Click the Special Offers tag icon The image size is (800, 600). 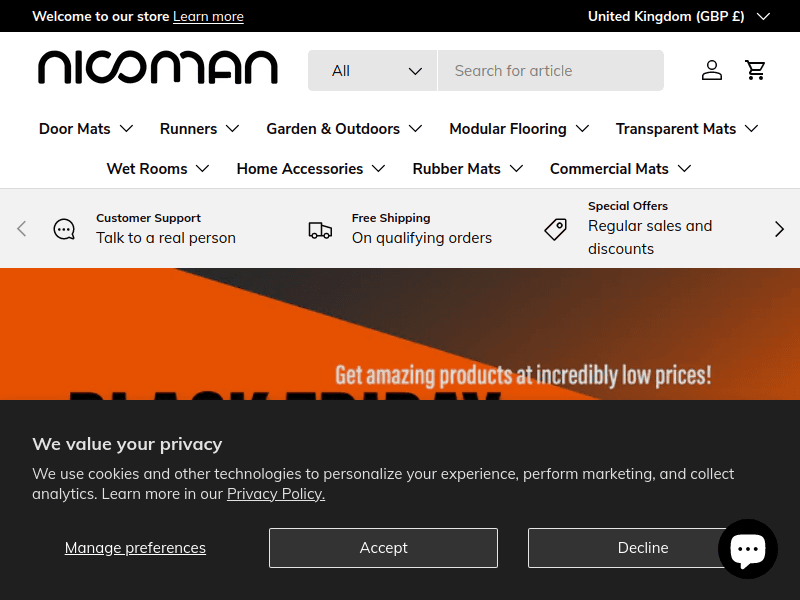point(556,228)
